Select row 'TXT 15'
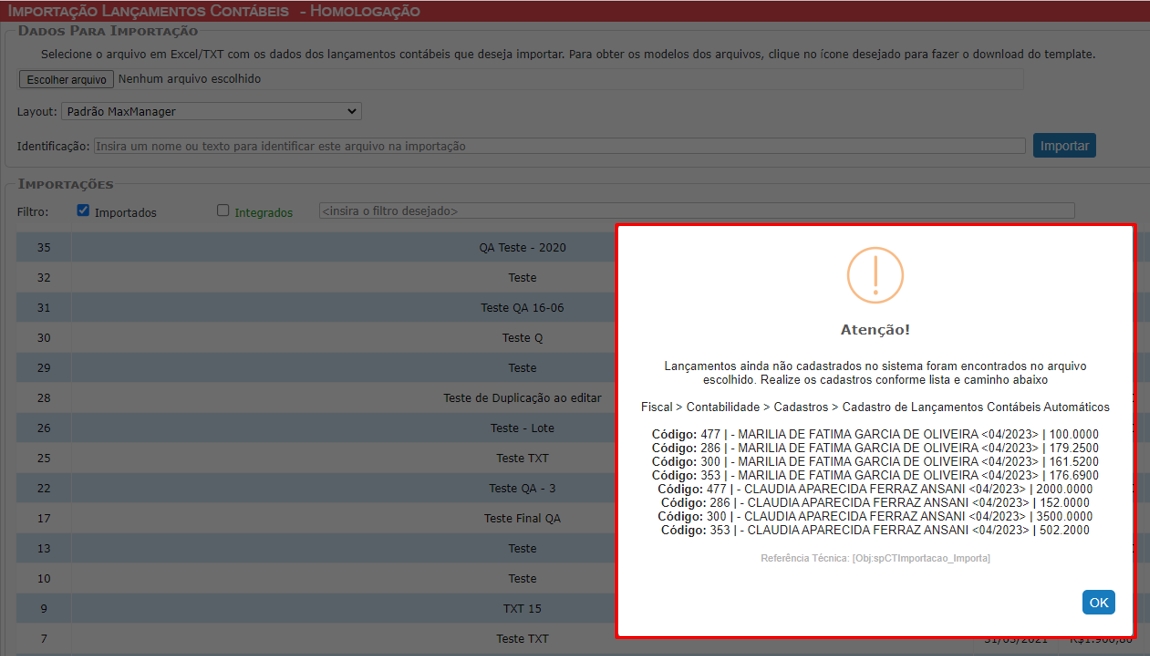 point(522,608)
